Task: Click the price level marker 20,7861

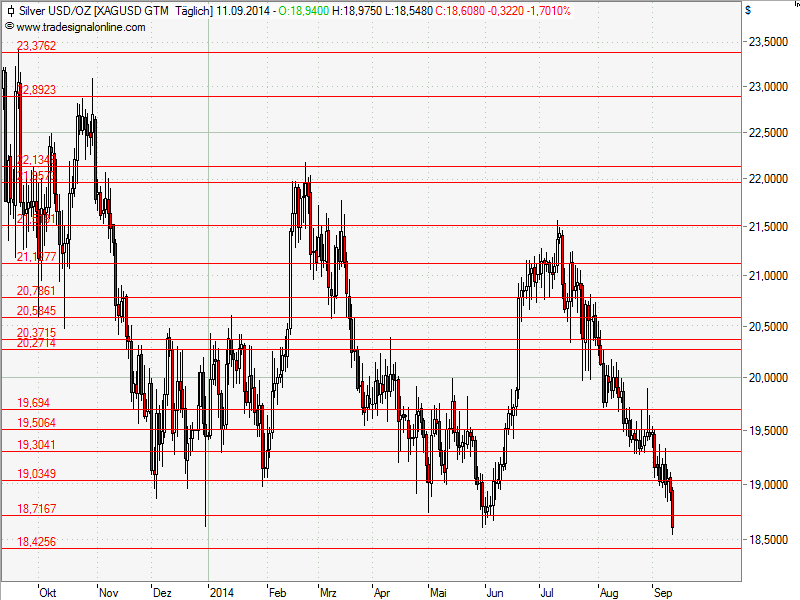Action: pyautogui.click(x=34, y=292)
